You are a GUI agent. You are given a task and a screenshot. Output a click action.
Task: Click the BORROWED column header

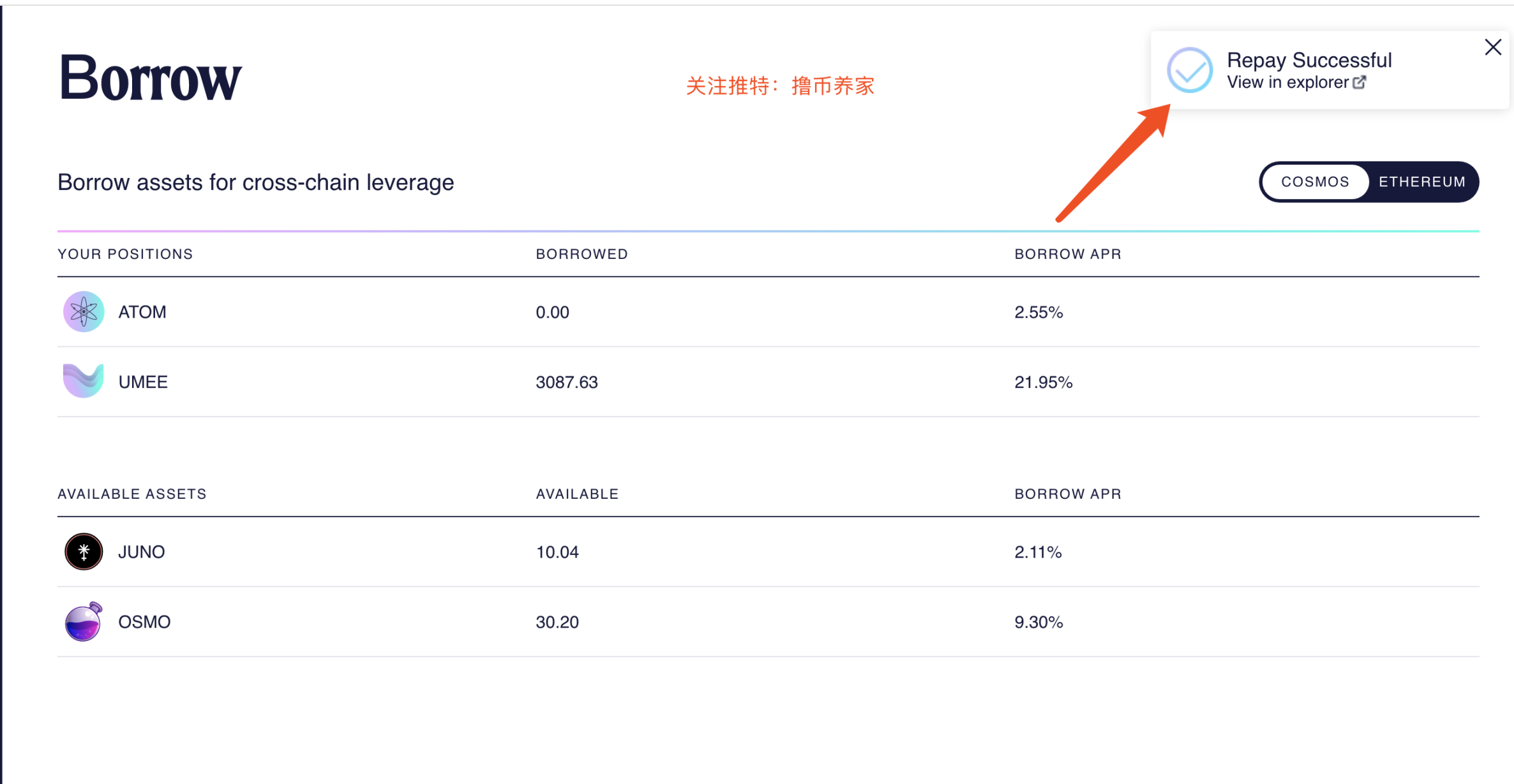[582, 254]
